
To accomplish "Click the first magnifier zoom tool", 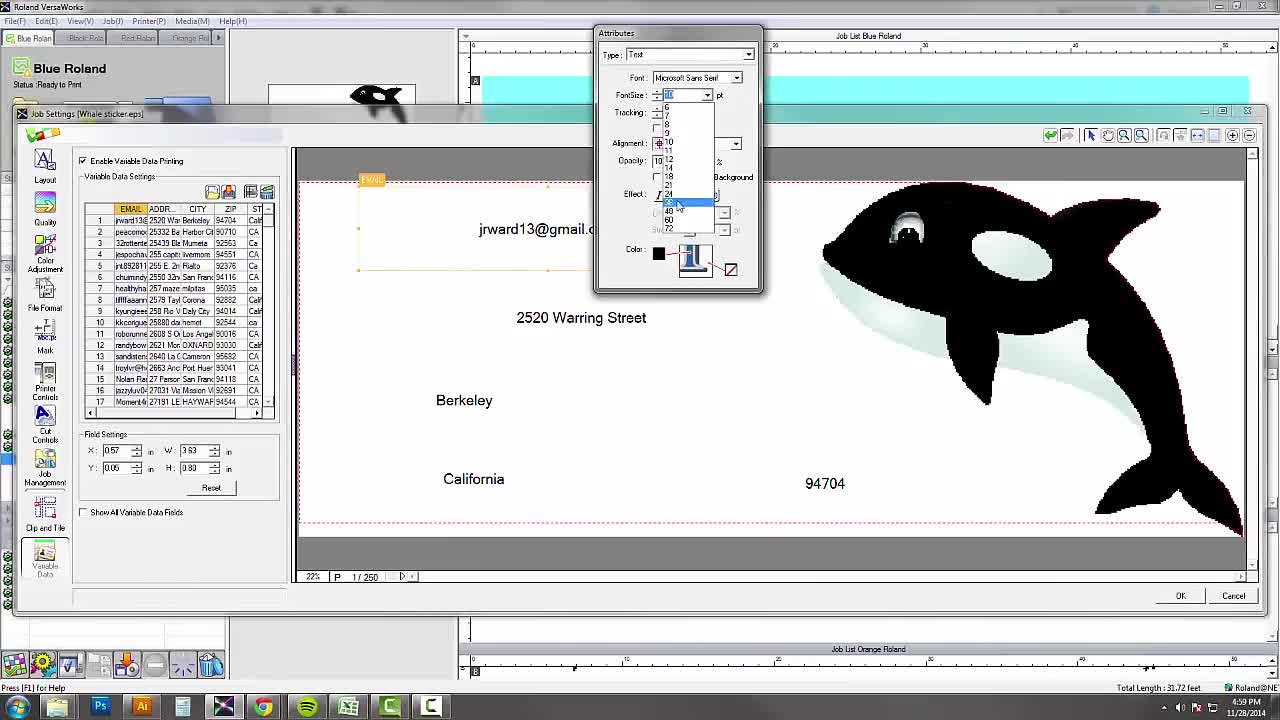I will pos(1124,135).
